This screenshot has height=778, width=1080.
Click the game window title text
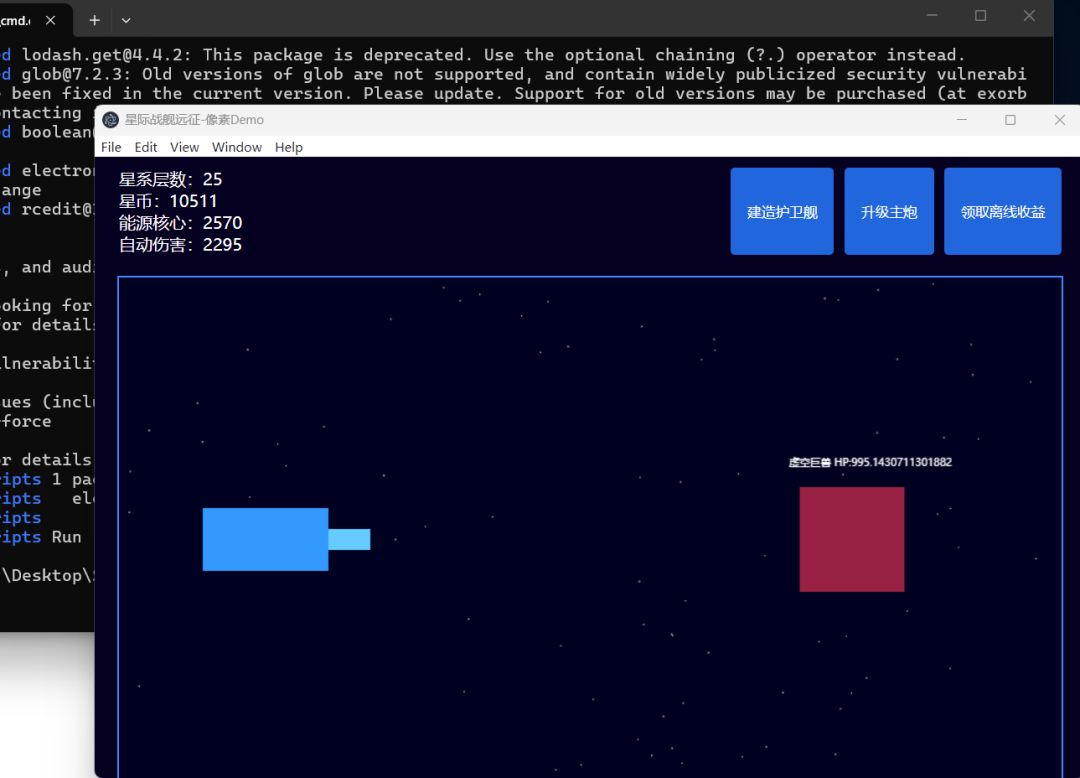pos(194,120)
